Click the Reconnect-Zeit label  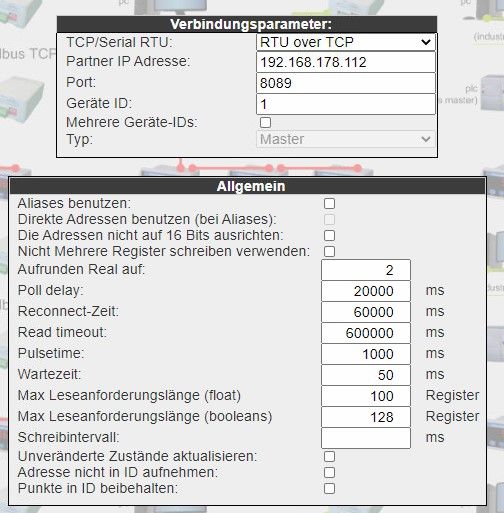68,311
